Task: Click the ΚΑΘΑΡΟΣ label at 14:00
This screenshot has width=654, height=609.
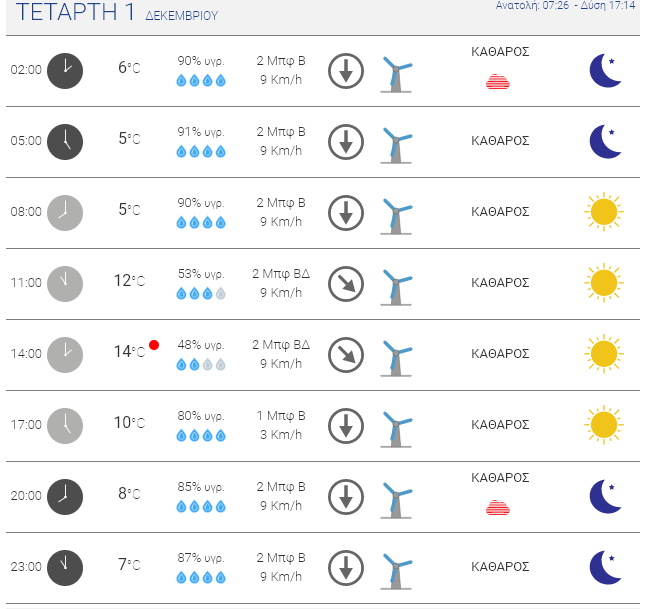Action: pyautogui.click(x=500, y=354)
